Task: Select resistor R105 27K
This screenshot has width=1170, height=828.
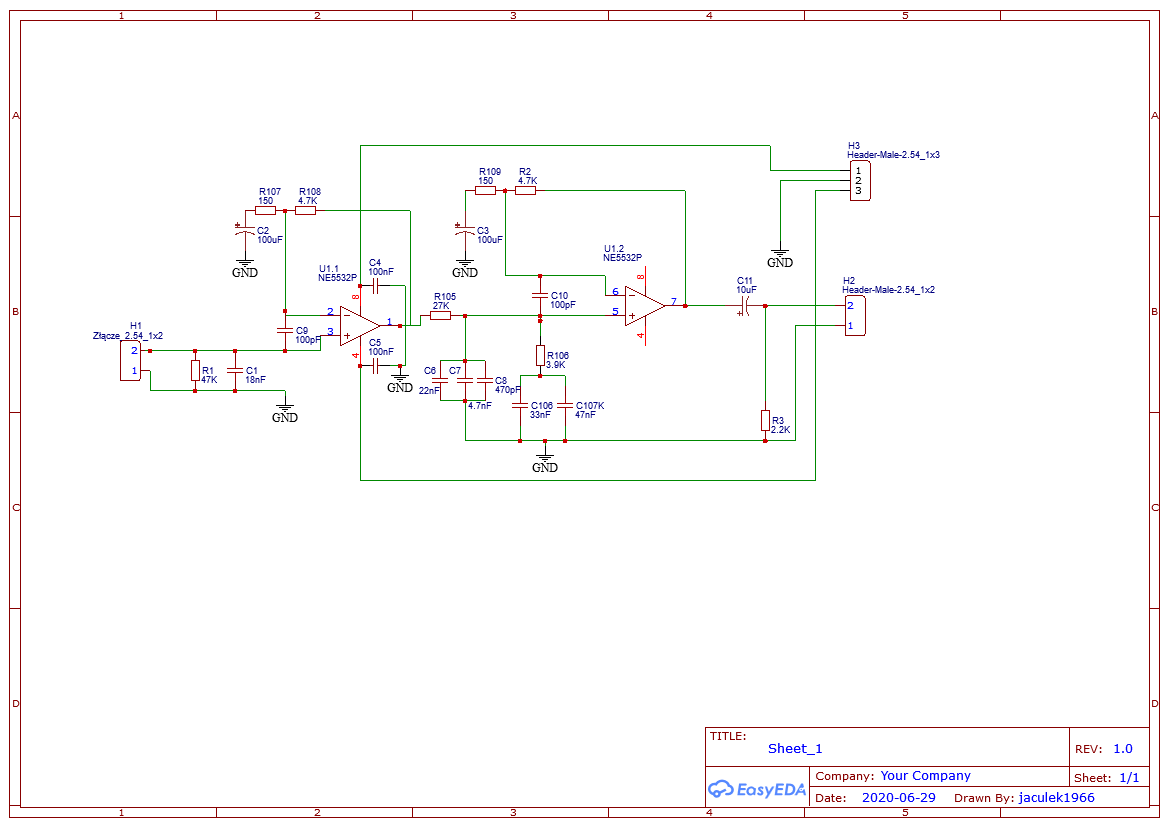Action: click(x=440, y=316)
